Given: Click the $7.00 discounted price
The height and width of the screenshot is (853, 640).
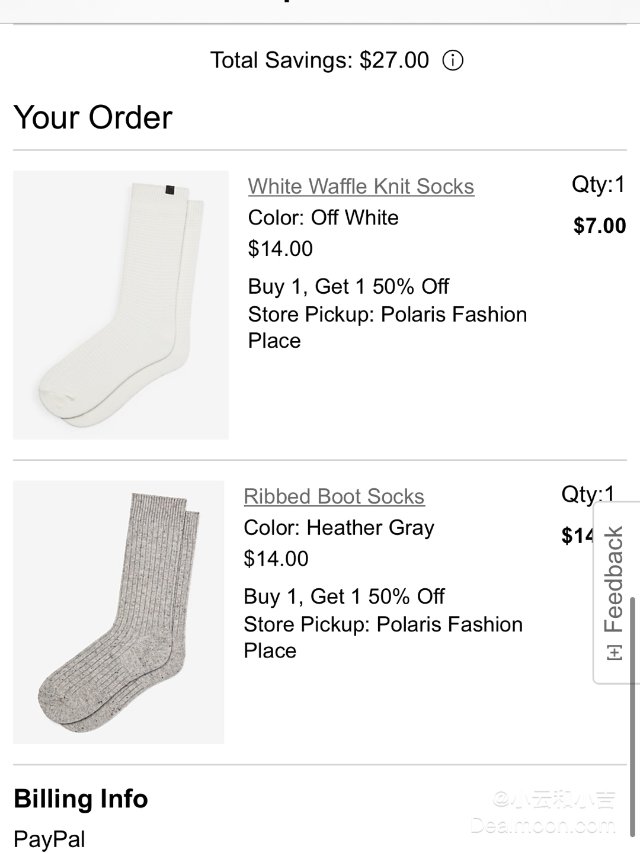Looking at the screenshot, I should pos(599,226).
